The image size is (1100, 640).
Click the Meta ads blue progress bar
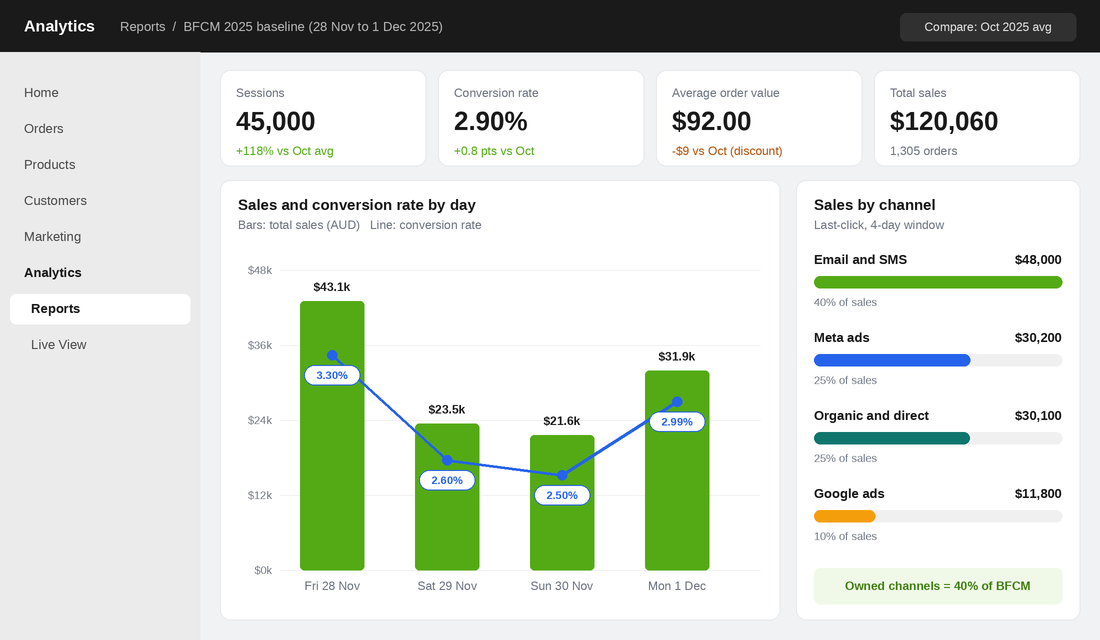point(892,360)
